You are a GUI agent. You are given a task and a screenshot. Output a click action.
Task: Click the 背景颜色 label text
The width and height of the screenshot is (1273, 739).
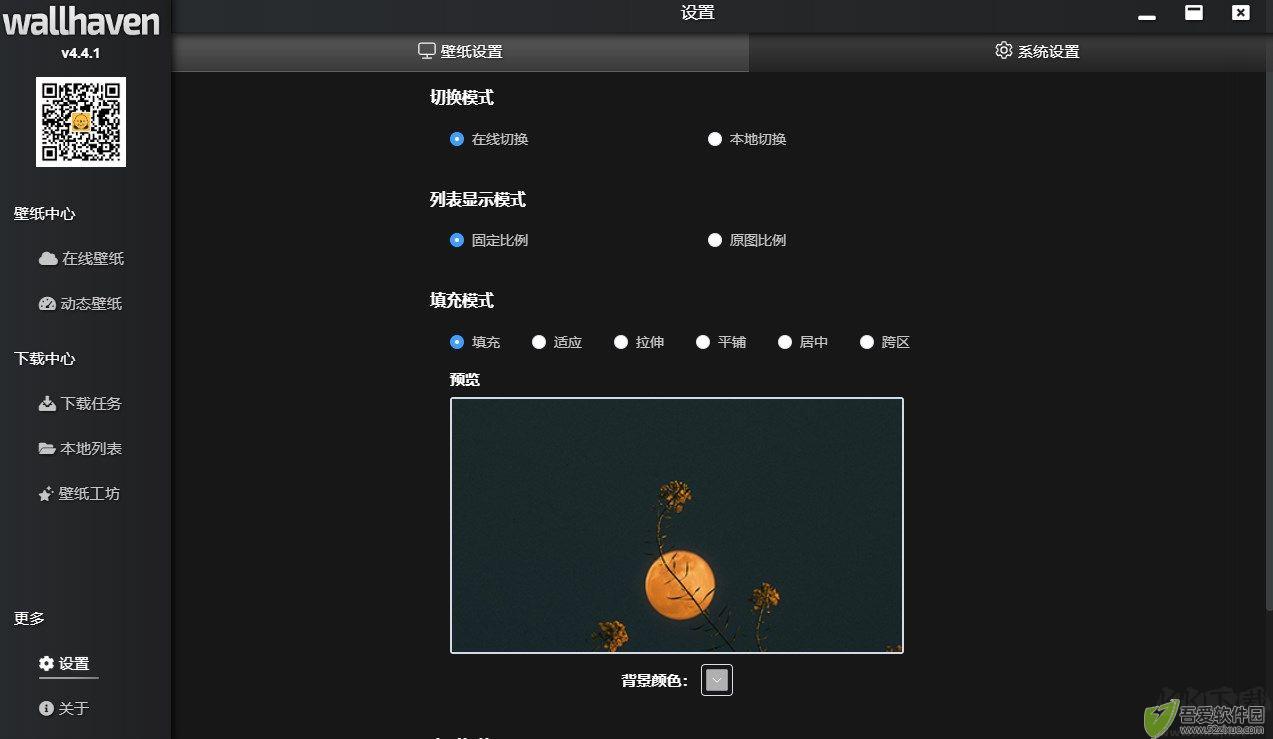pyautogui.click(x=655, y=681)
